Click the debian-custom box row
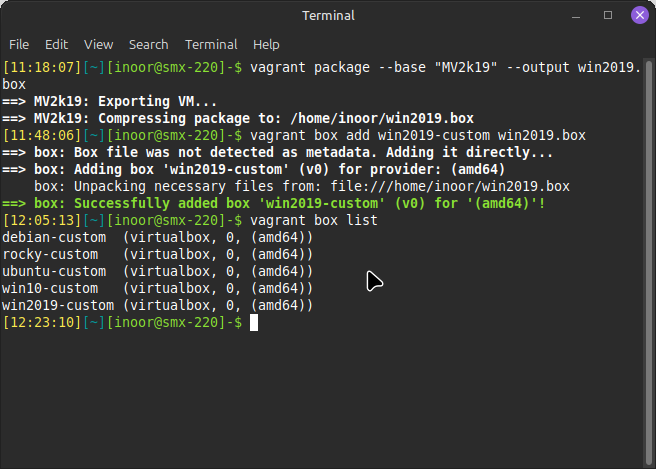 157,238
